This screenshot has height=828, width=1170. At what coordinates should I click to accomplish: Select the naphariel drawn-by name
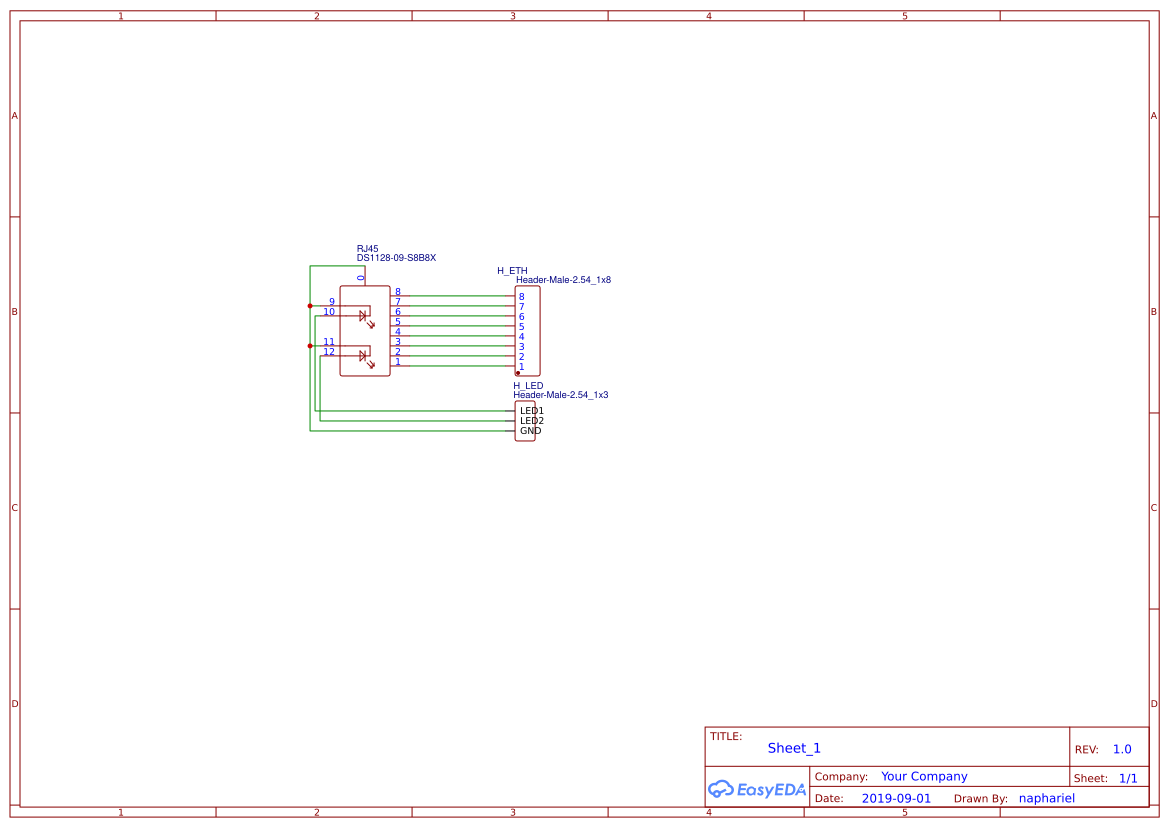1046,797
